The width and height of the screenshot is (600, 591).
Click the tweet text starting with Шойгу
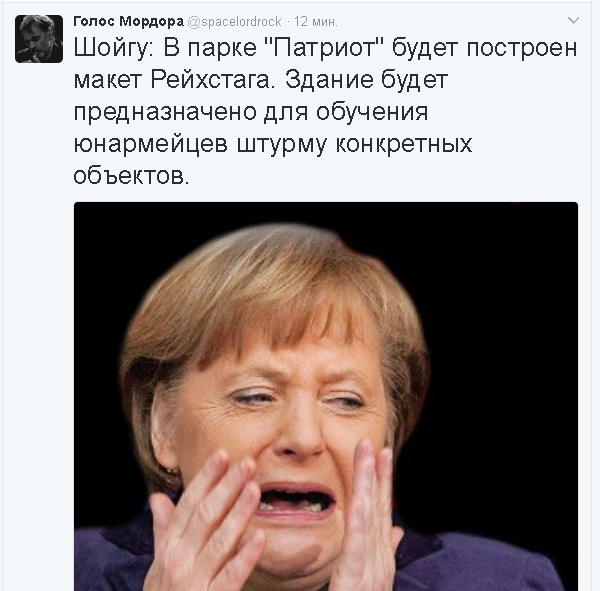[325, 111]
